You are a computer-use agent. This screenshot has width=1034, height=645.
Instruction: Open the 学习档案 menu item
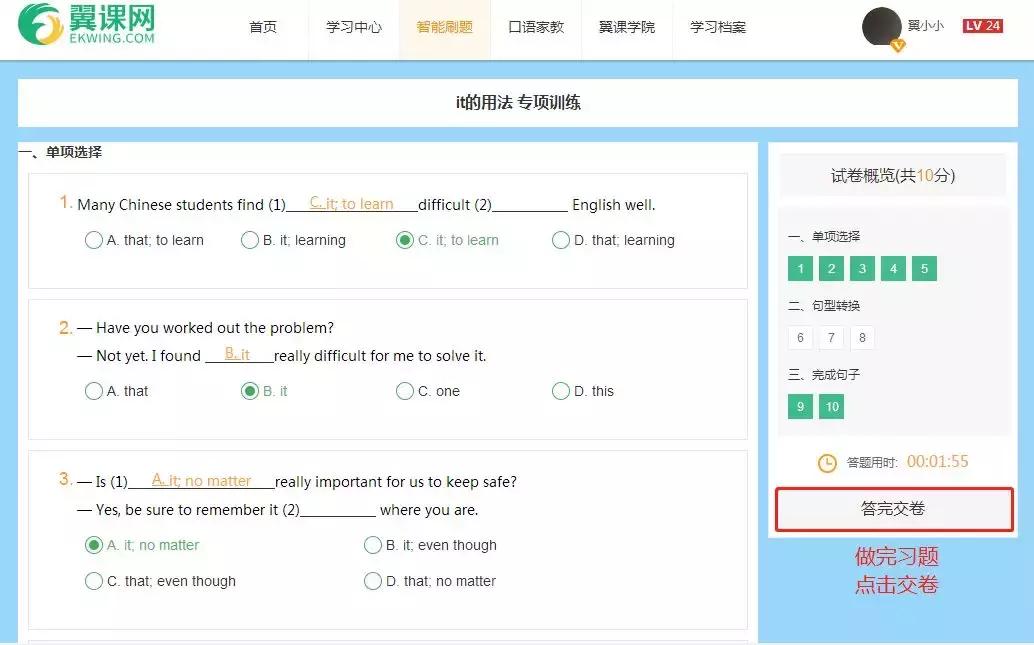(716, 27)
